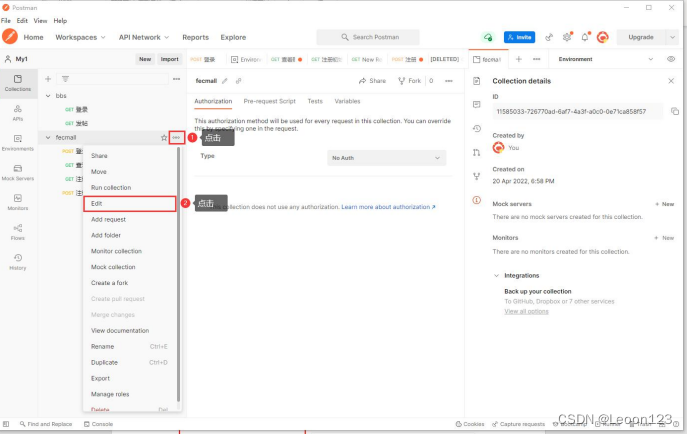
Task: Switch to the Variables tab
Action: [347, 101]
